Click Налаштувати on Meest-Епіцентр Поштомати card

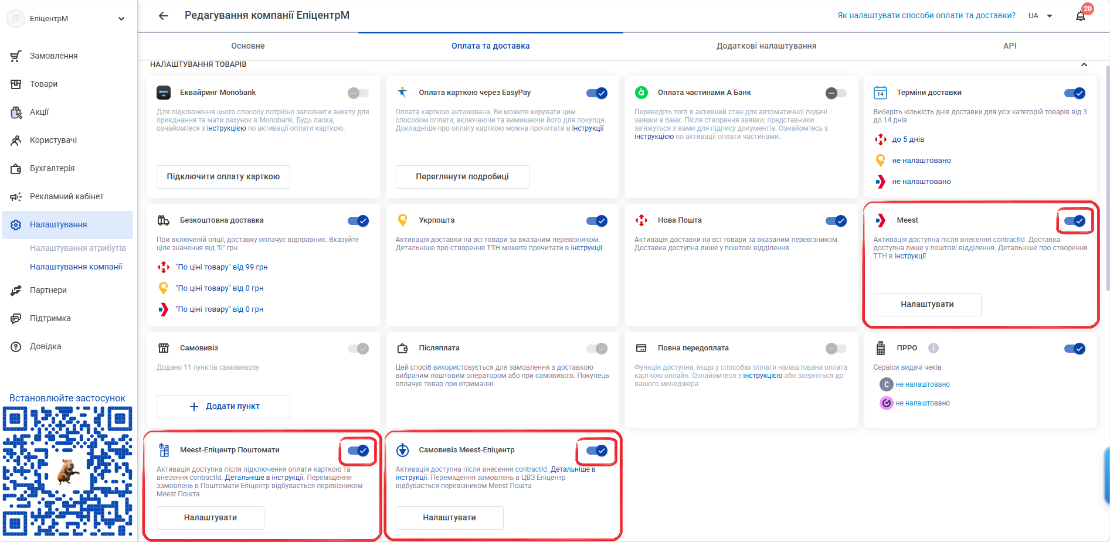pyautogui.click(x=210, y=518)
